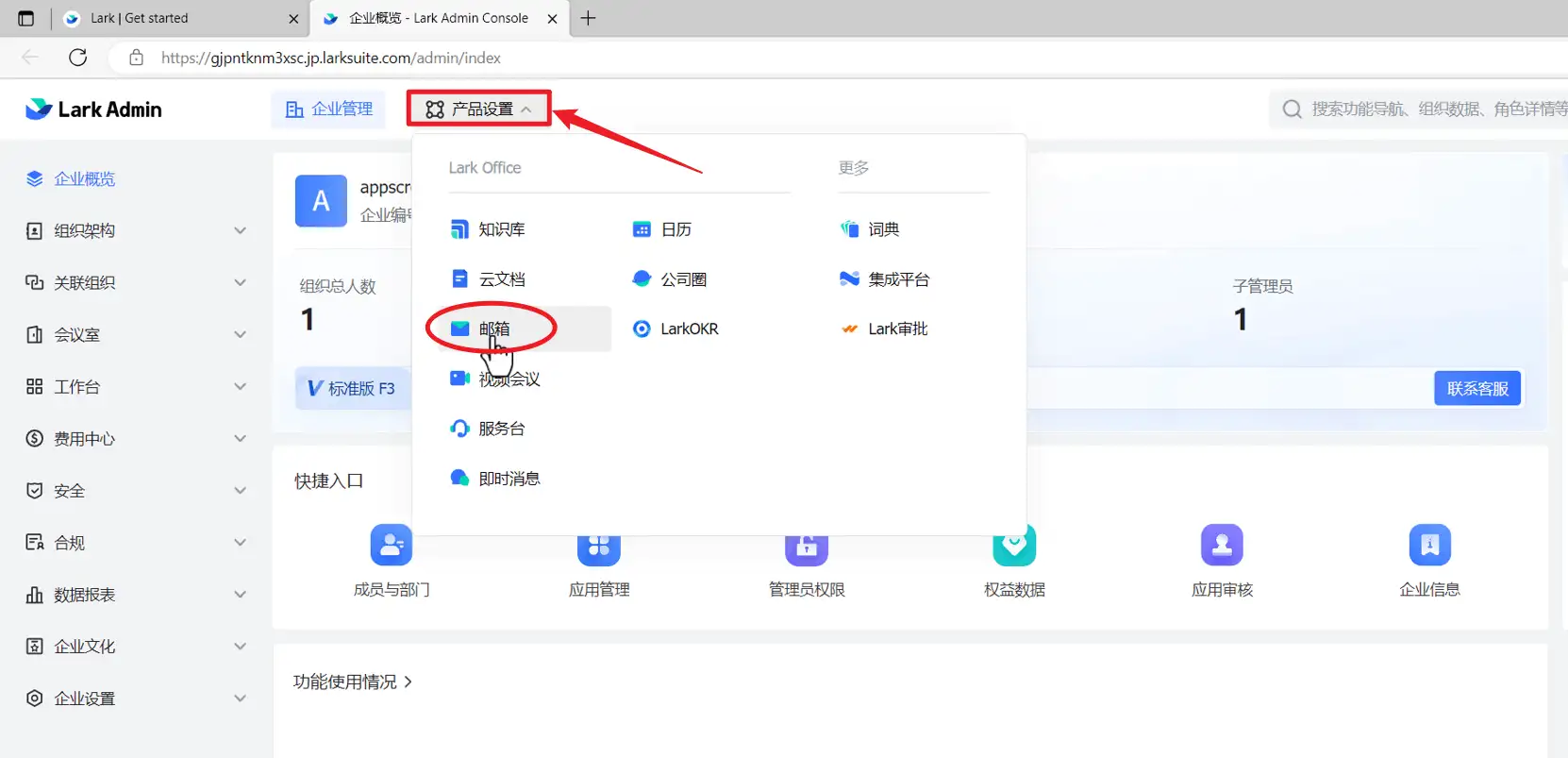
Task: Open the 知识库 wiki icon in menu
Action: pos(459,229)
